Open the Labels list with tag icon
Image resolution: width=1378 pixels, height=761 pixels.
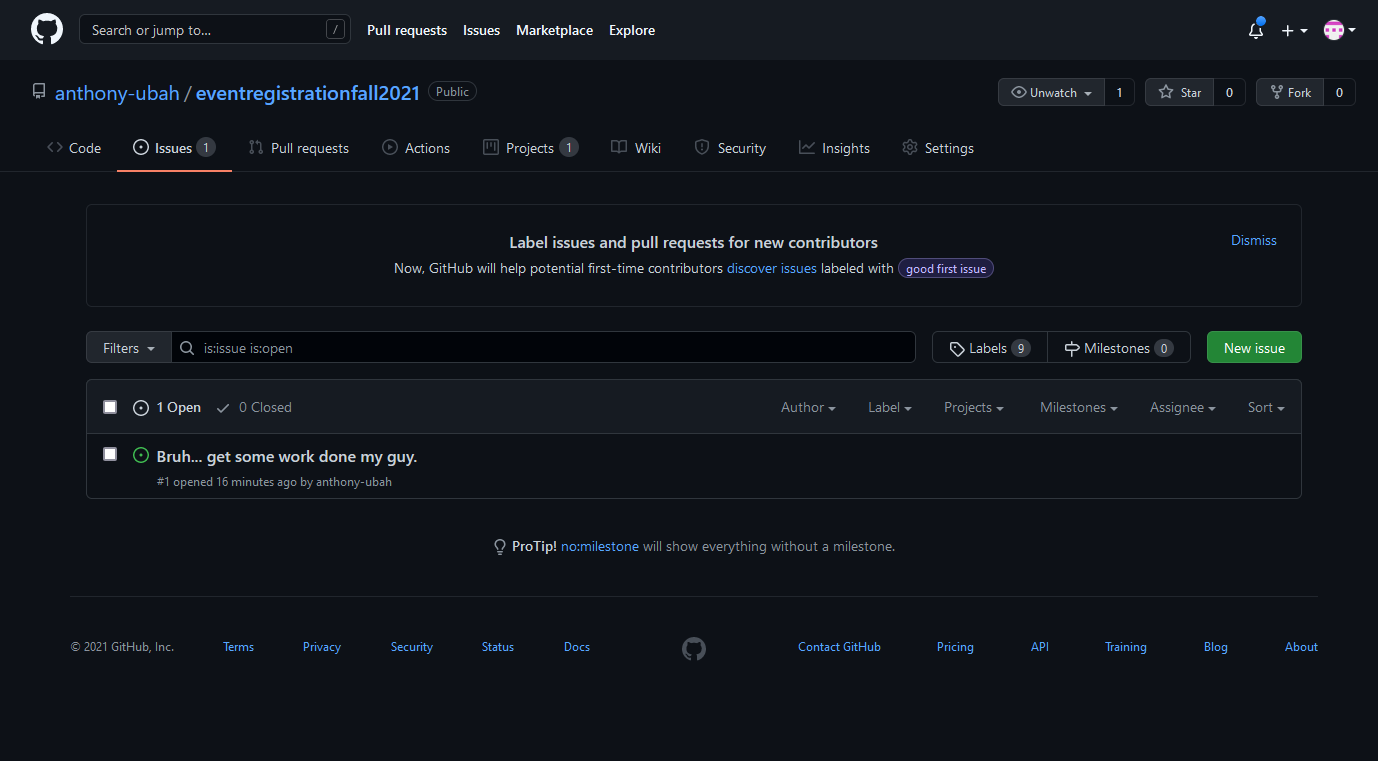pyautogui.click(x=989, y=348)
